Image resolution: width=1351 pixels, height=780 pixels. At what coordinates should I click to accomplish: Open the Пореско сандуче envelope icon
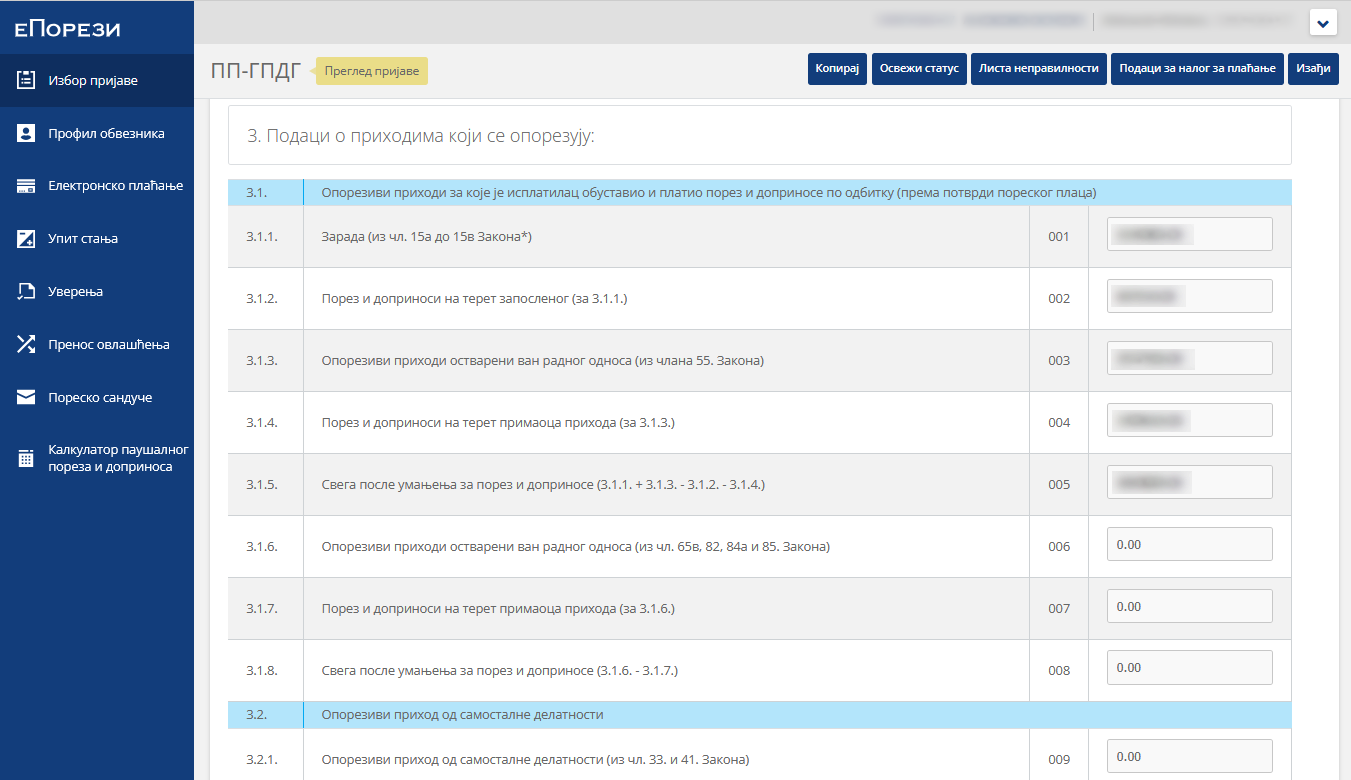point(27,398)
